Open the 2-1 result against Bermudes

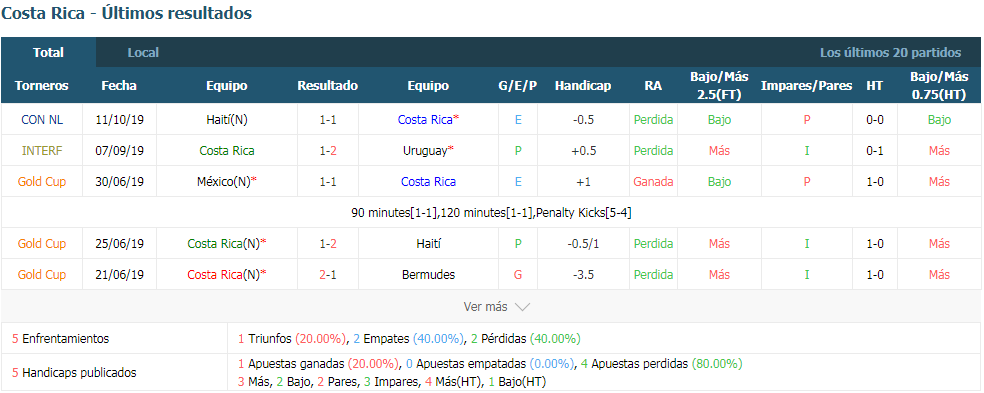328,274
